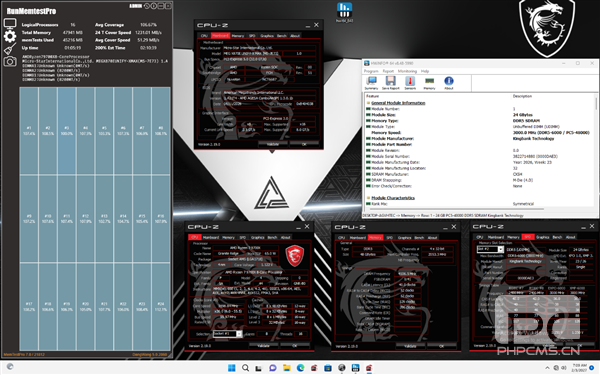Click the Memory Speed row in HWiNFO

pos(478,132)
